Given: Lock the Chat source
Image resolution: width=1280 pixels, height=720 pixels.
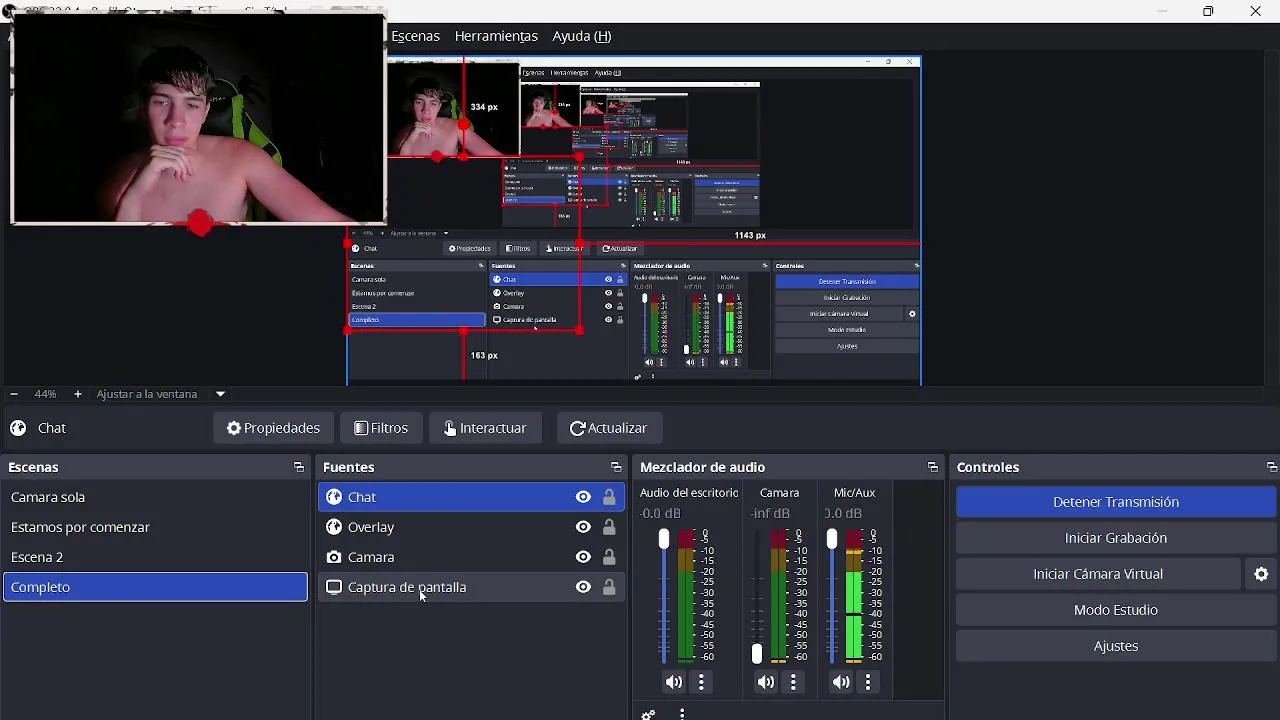Looking at the screenshot, I should click(609, 497).
